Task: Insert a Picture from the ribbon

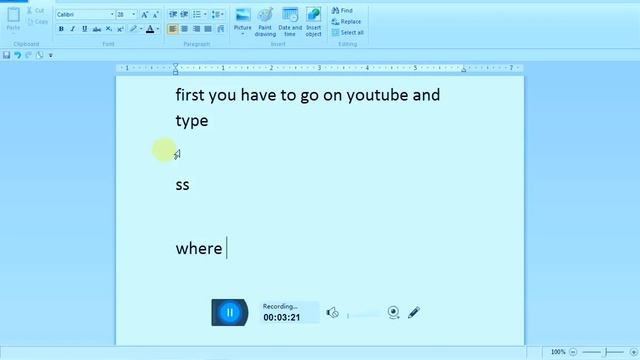Action: [x=242, y=19]
